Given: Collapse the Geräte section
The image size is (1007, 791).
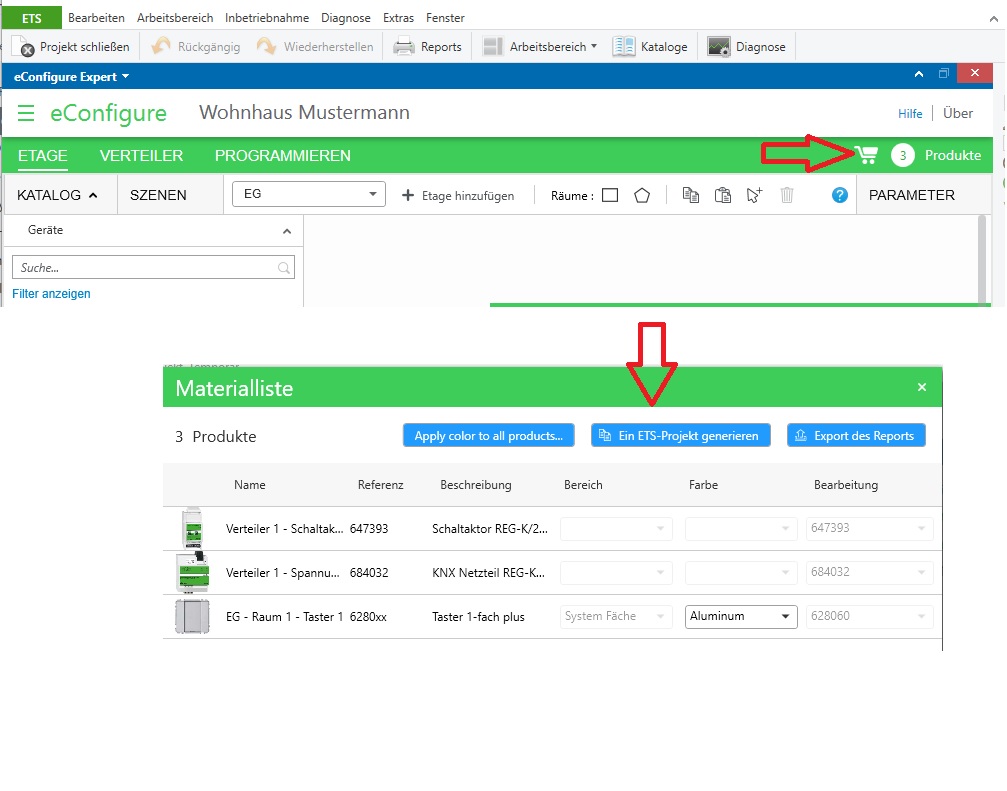Looking at the screenshot, I should click(287, 230).
